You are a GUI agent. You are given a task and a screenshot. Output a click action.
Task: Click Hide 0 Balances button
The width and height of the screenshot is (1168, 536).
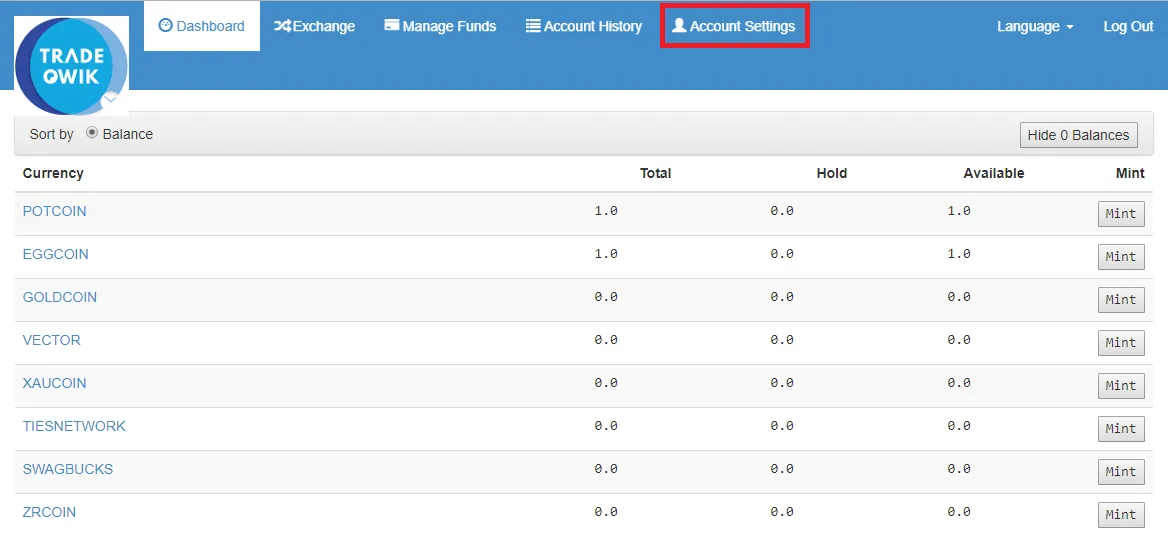coord(1079,135)
